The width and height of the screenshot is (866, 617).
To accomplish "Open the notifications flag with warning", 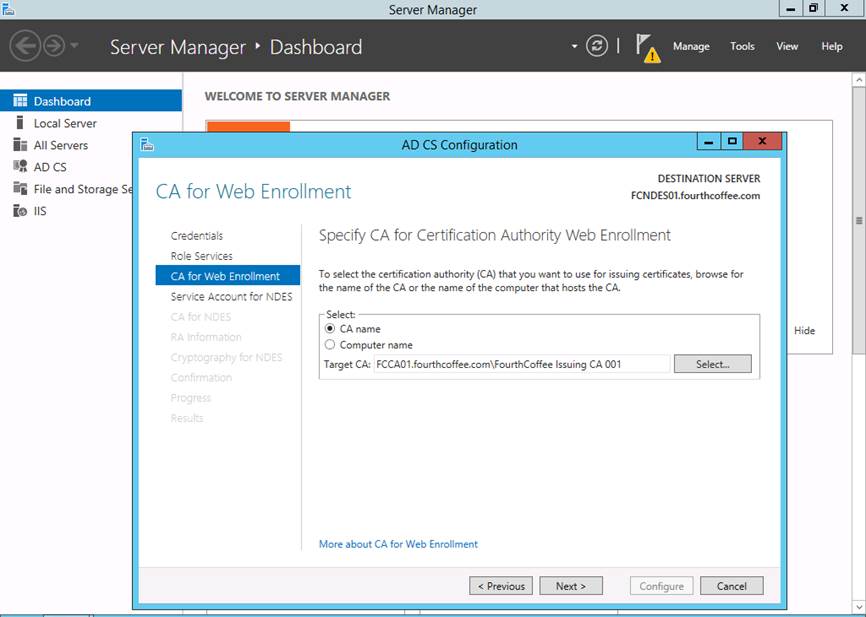I will (x=647, y=47).
